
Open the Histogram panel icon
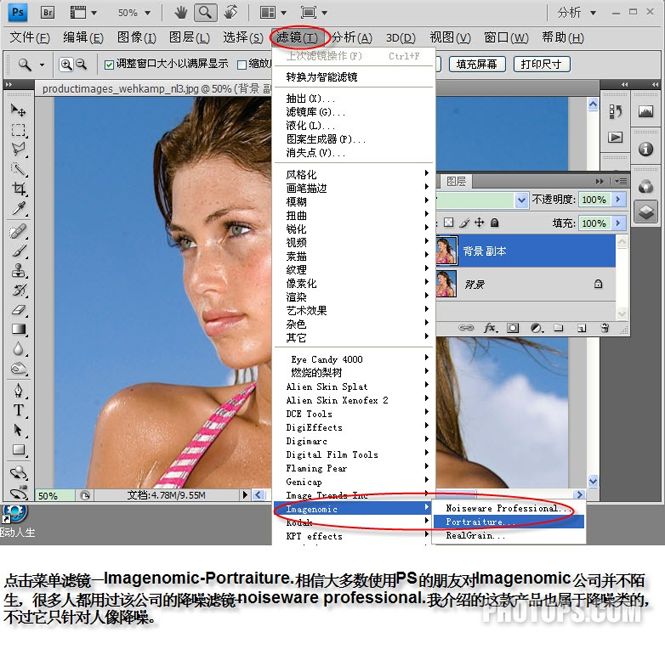pyautogui.click(x=645, y=112)
